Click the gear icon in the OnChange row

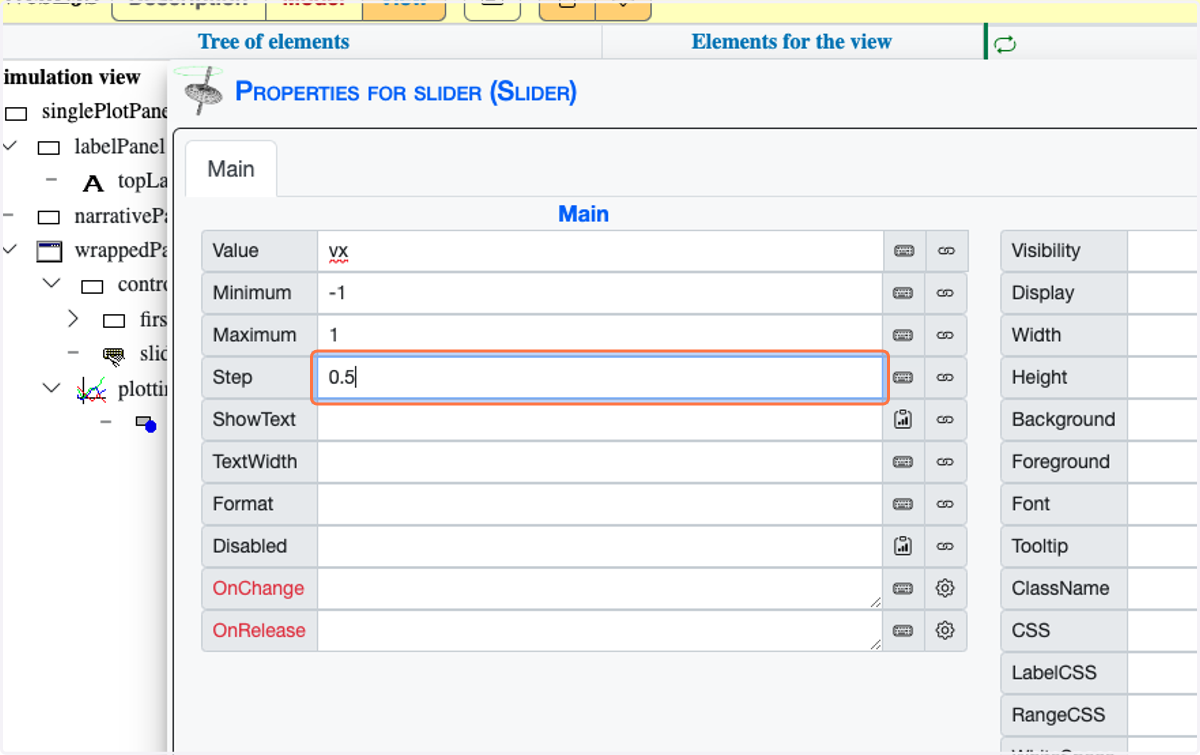(x=946, y=588)
